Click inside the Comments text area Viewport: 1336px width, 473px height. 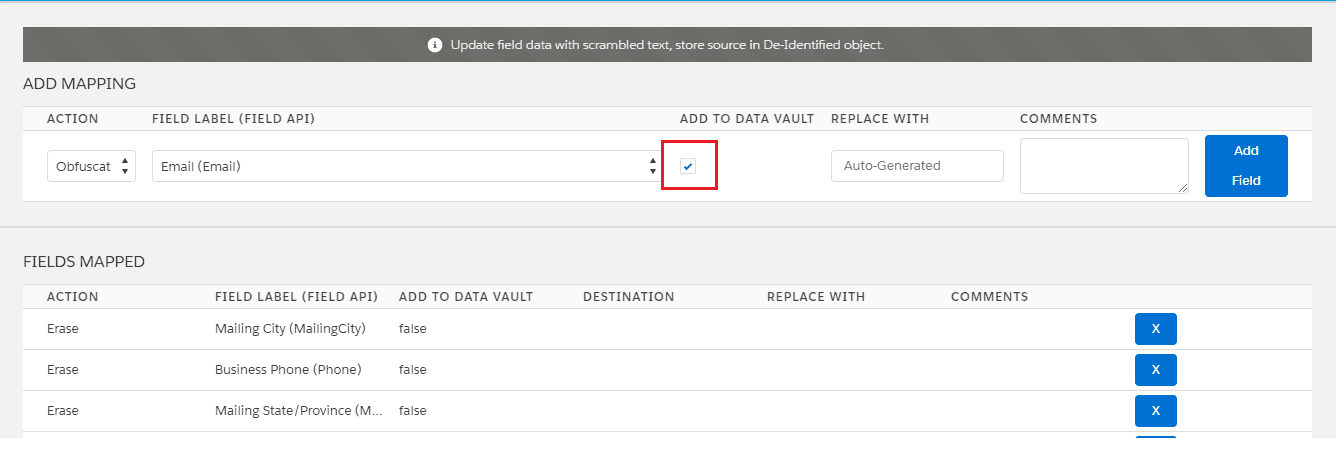tap(1103, 165)
